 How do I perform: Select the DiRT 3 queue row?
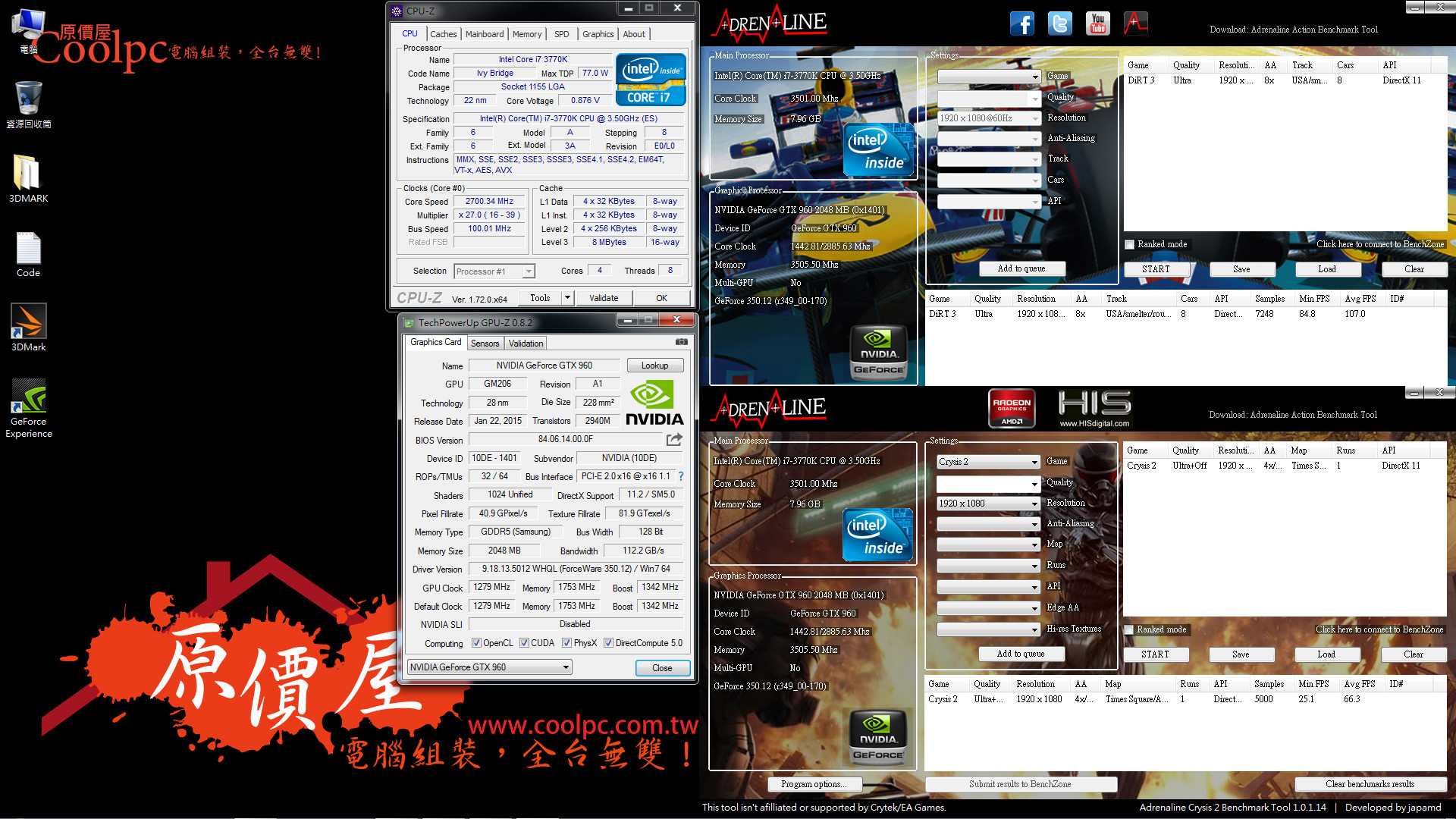coord(1284,80)
